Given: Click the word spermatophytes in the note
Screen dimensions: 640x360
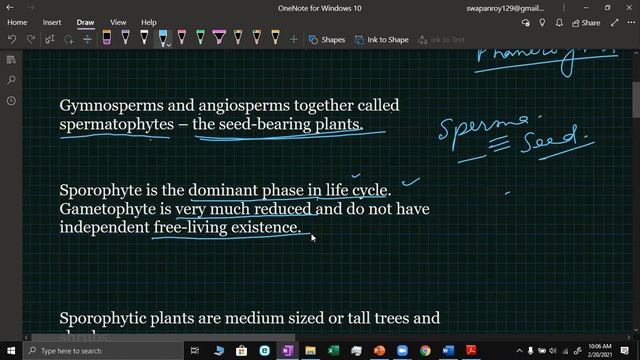Looking at the screenshot, I should tap(117, 124).
